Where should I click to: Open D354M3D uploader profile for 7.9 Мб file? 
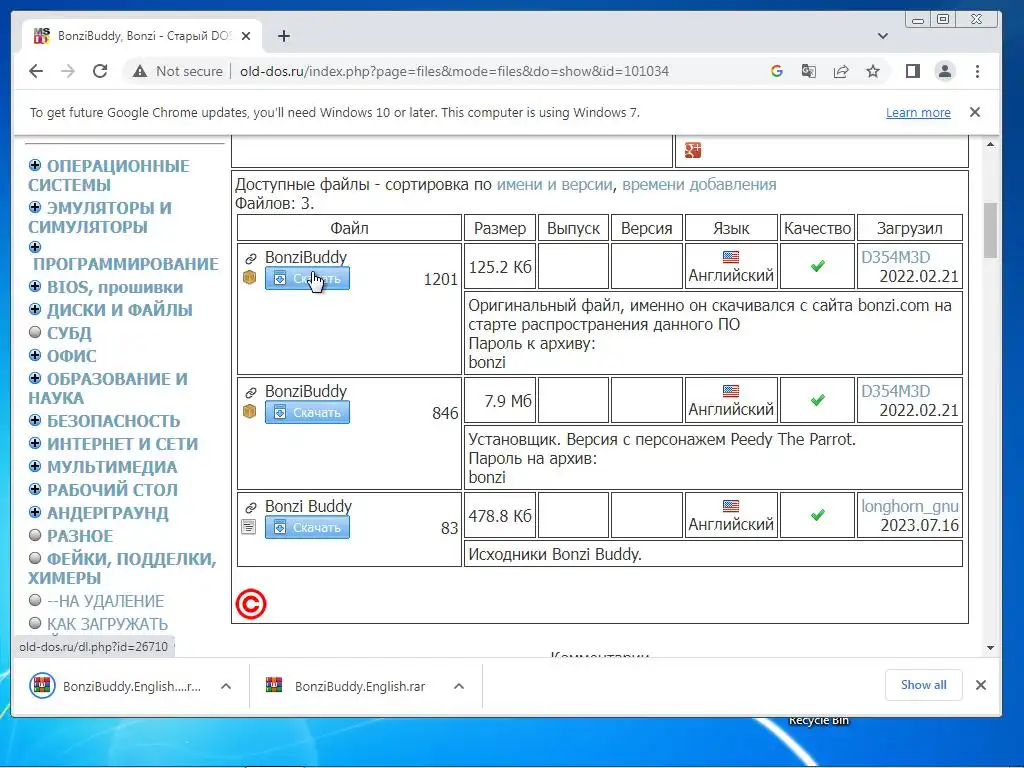pos(895,391)
